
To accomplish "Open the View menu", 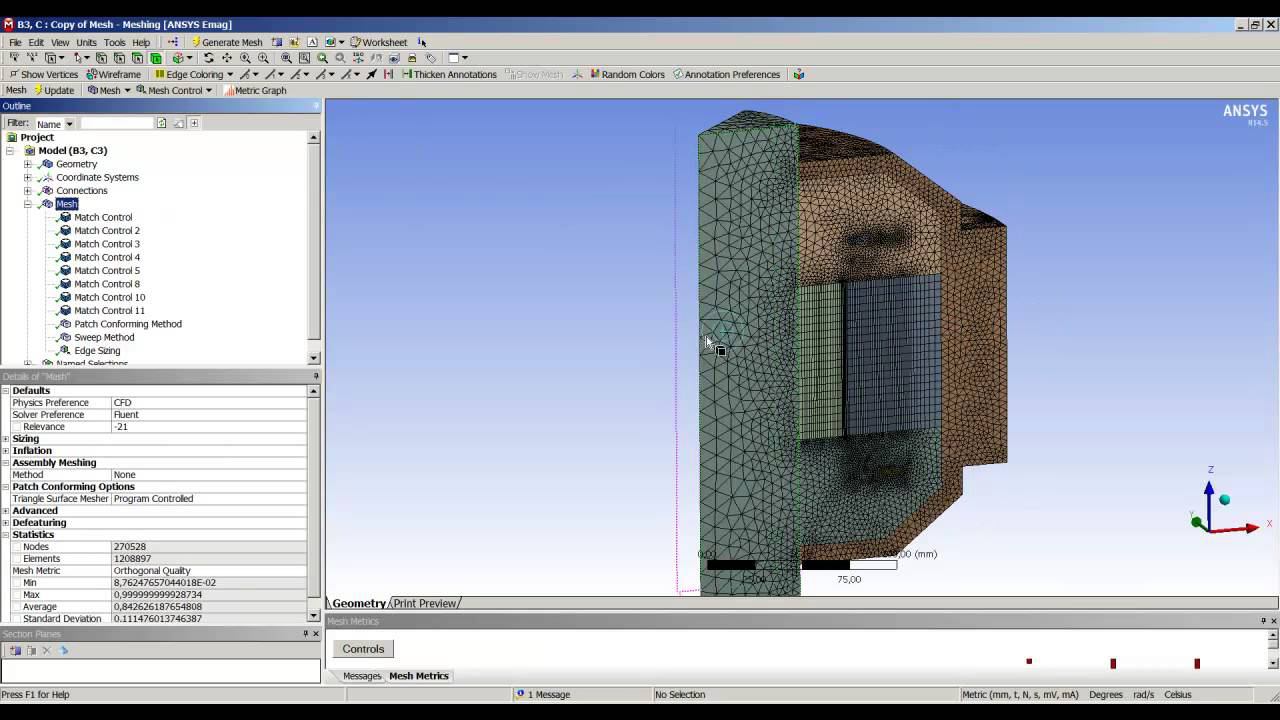I will (60, 42).
